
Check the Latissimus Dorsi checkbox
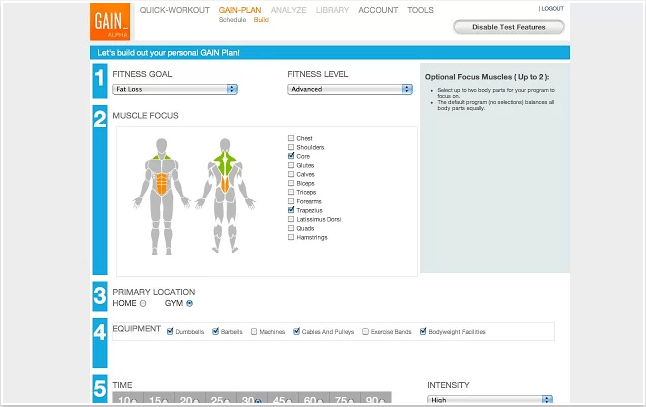click(x=291, y=219)
